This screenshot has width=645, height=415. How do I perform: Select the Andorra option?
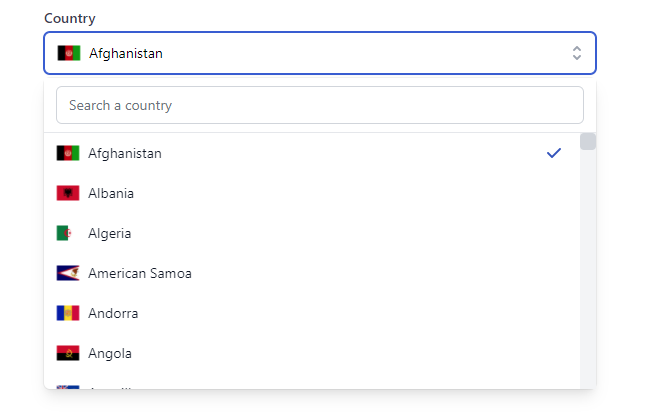pyautogui.click(x=113, y=313)
